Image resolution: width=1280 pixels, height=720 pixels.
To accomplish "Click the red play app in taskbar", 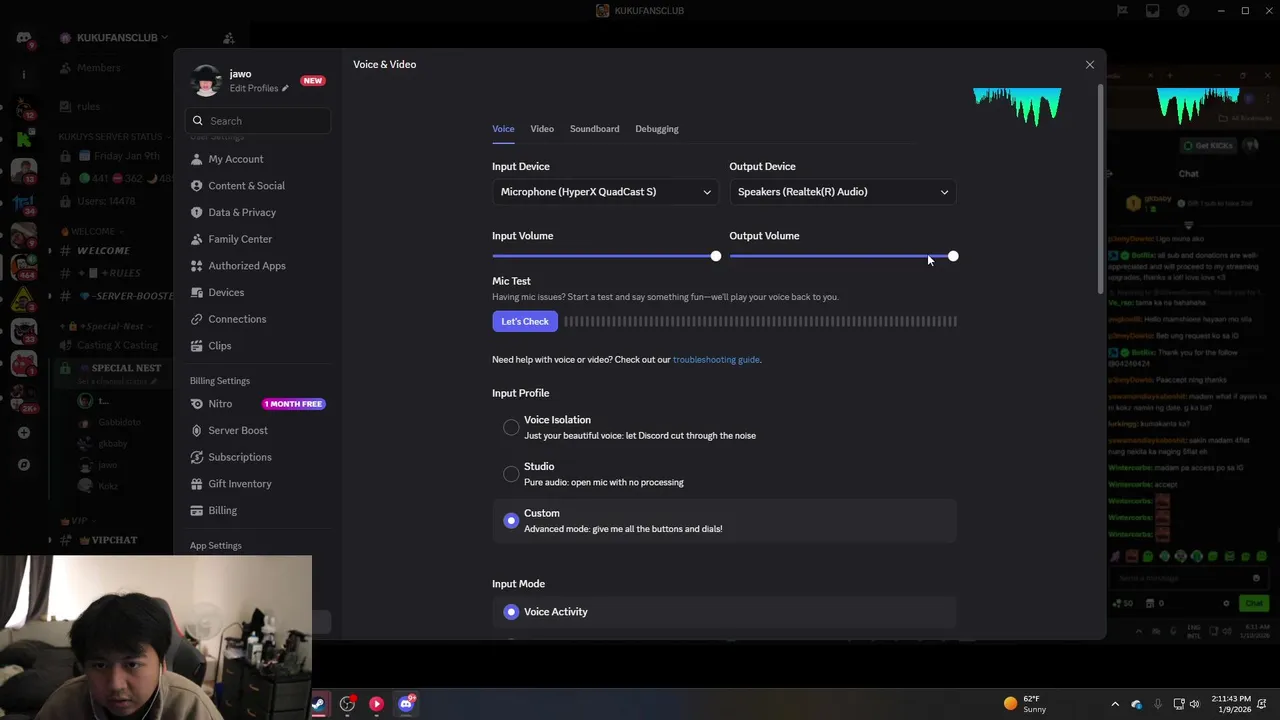I will [376, 704].
